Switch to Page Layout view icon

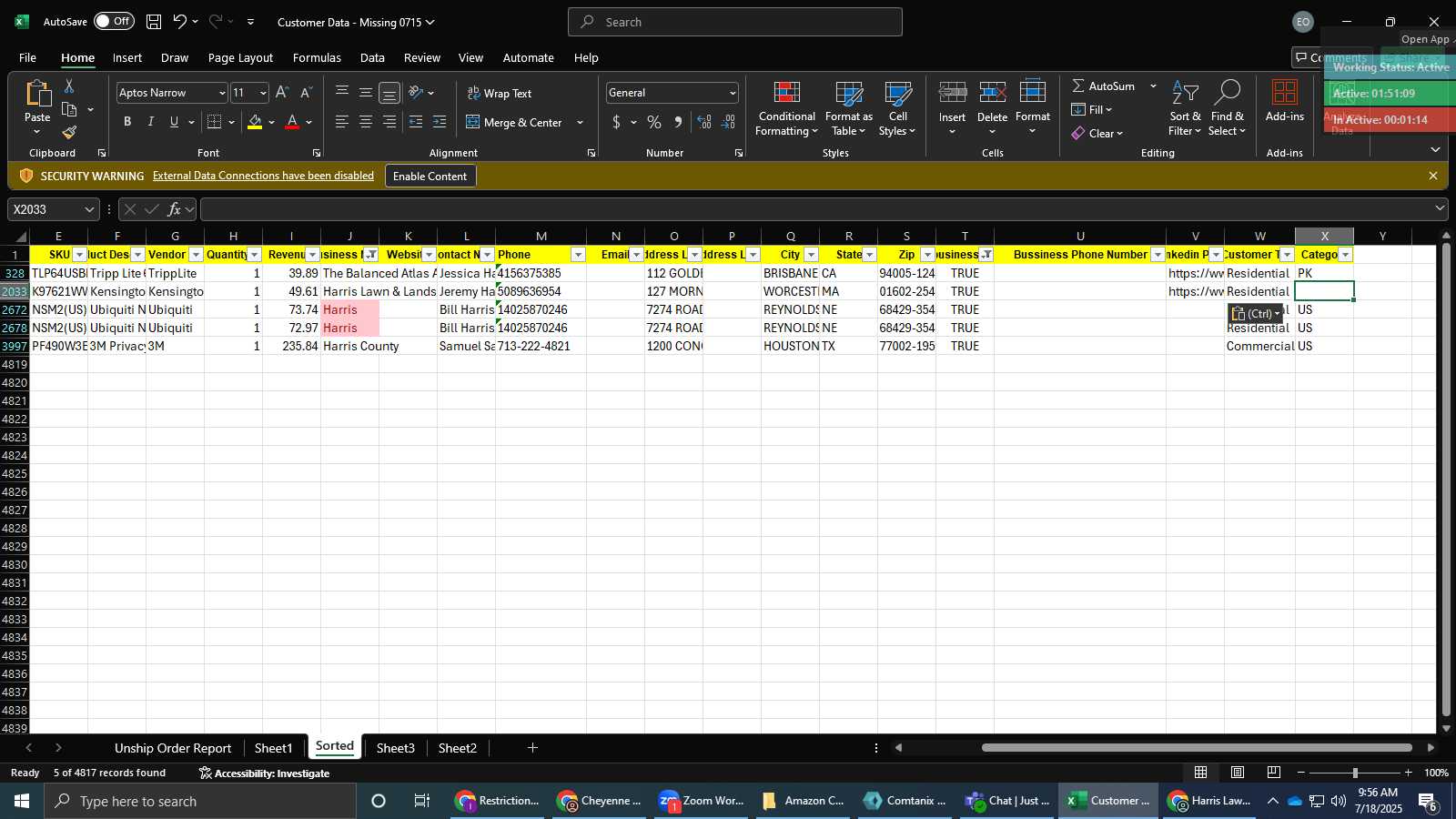(1238, 773)
